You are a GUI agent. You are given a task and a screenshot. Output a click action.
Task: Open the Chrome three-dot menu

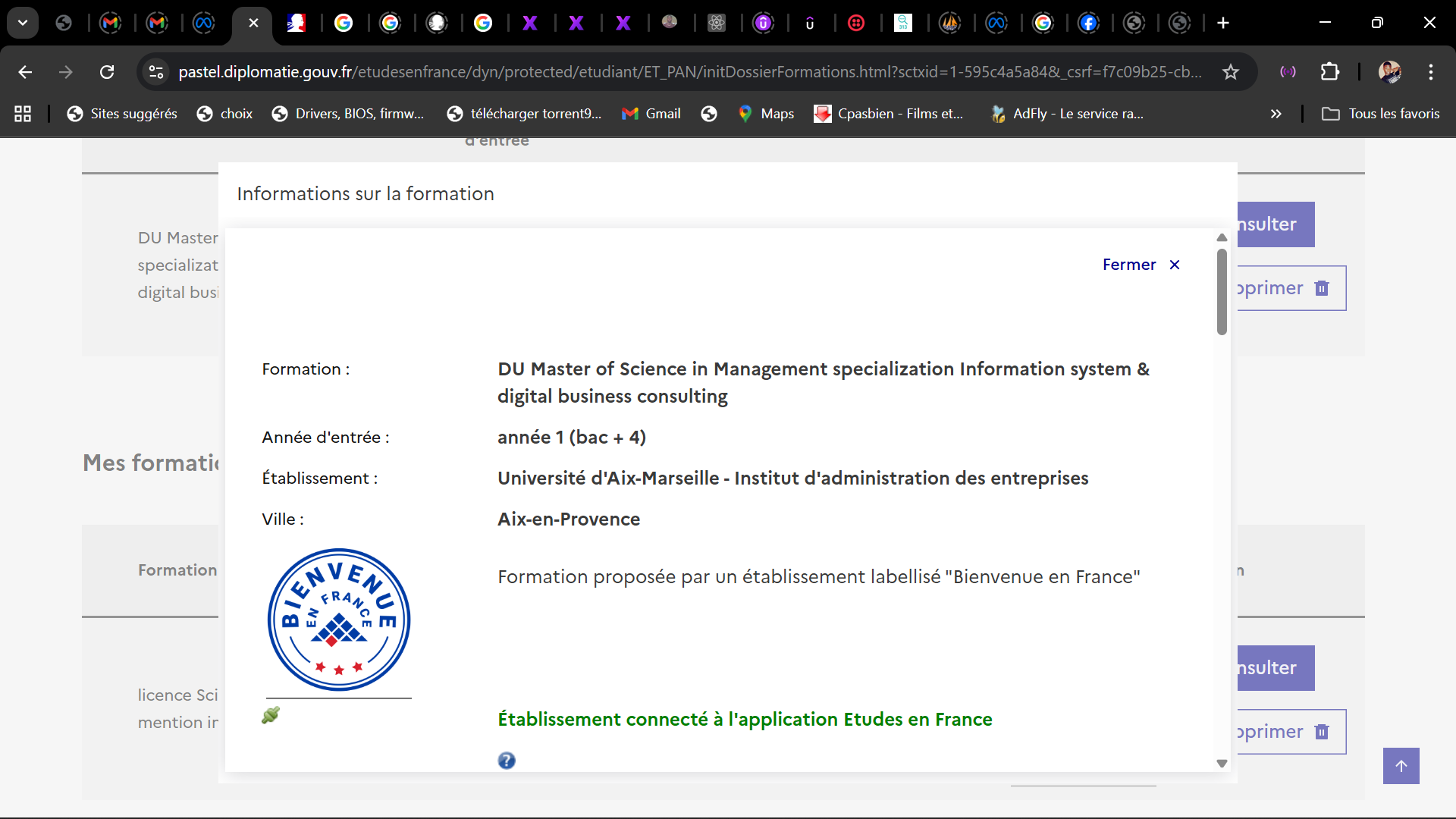point(1430,72)
